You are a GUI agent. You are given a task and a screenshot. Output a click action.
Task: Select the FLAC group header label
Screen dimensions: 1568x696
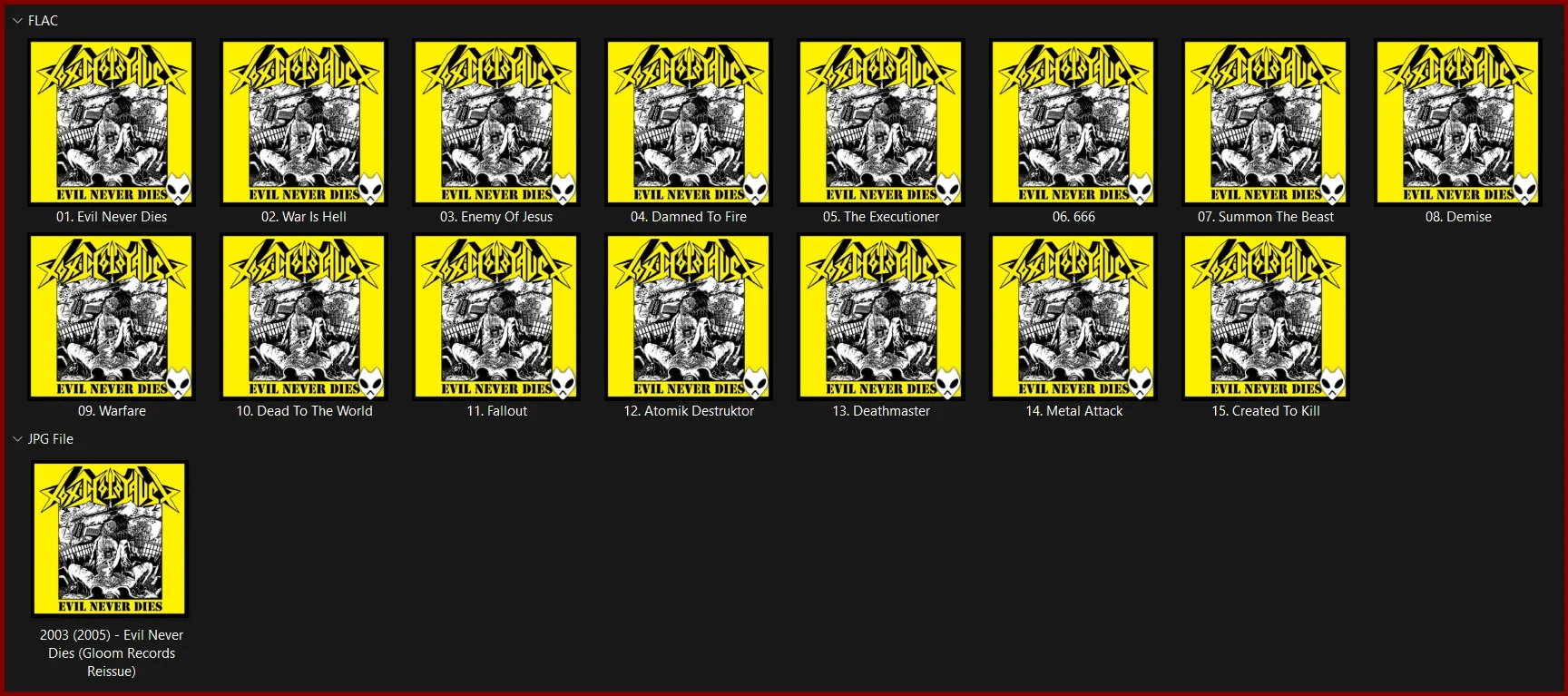(x=43, y=21)
